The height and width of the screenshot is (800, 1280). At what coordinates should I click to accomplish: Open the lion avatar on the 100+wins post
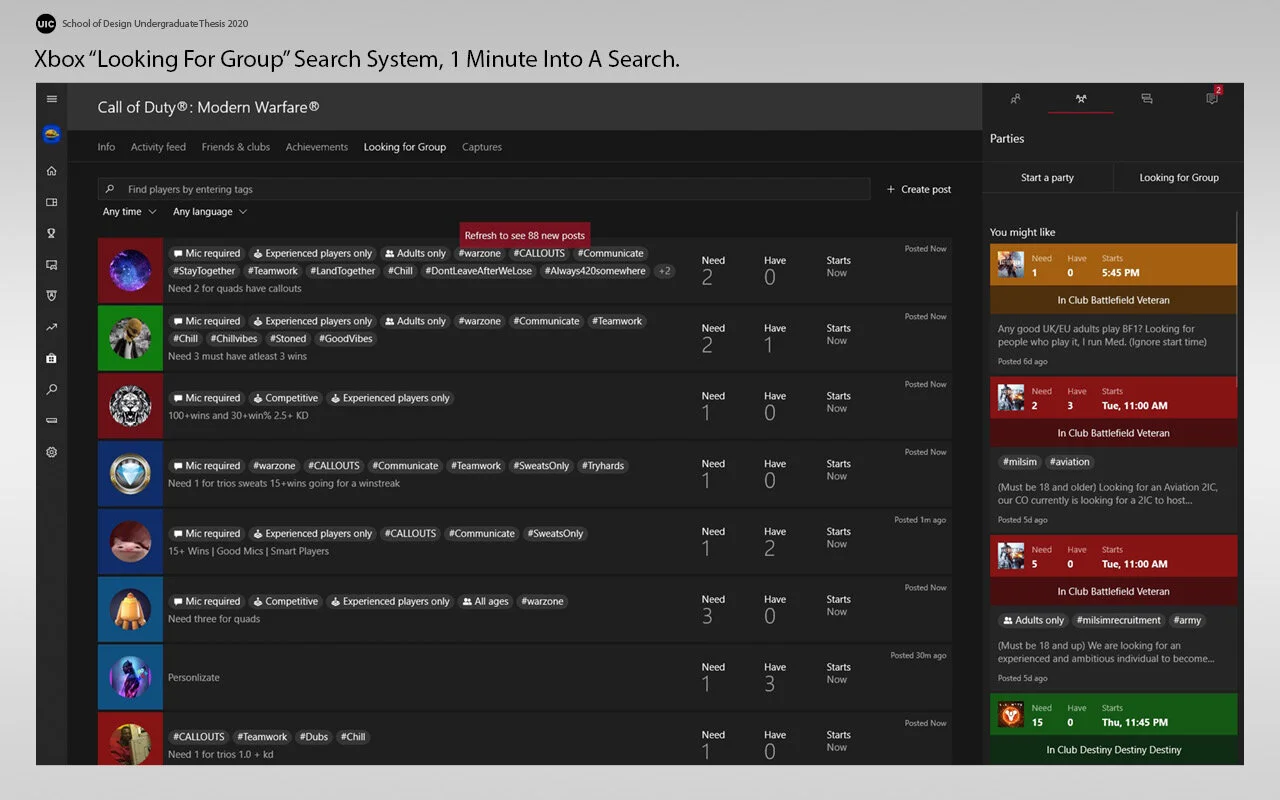click(130, 406)
